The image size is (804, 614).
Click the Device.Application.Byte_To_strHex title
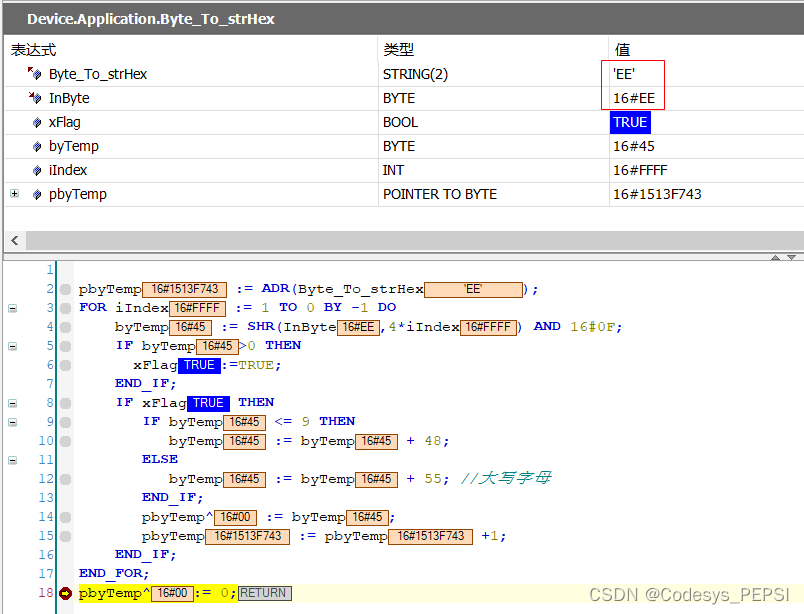coord(151,19)
